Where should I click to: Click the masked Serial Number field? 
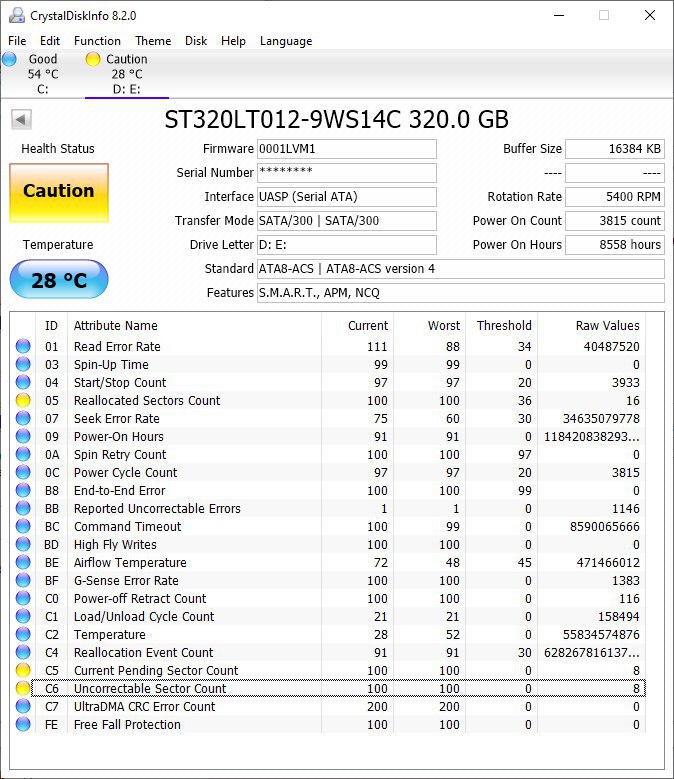[x=347, y=172]
